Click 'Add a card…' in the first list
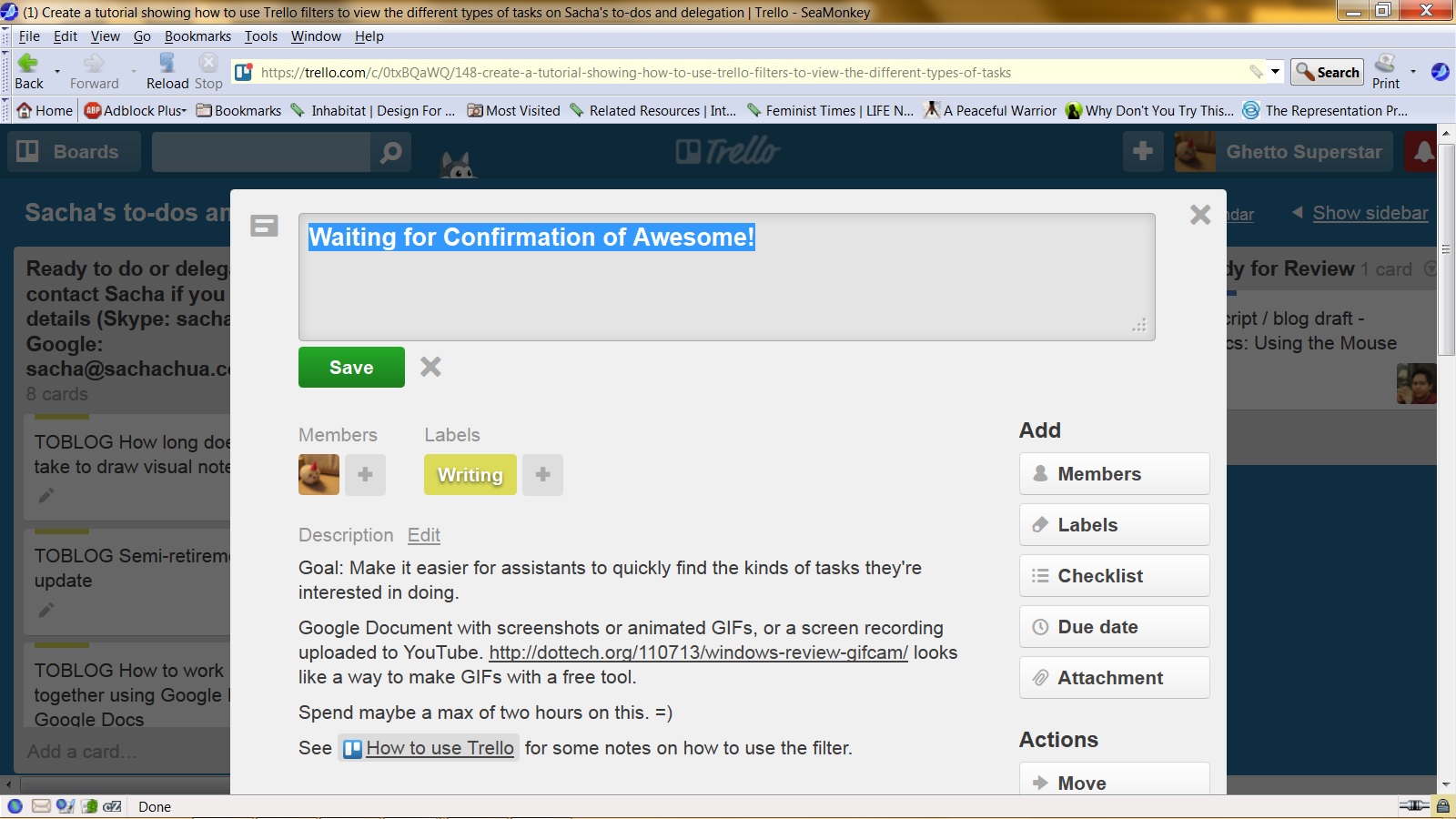1456x819 pixels. pyautogui.click(x=82, y=752)
